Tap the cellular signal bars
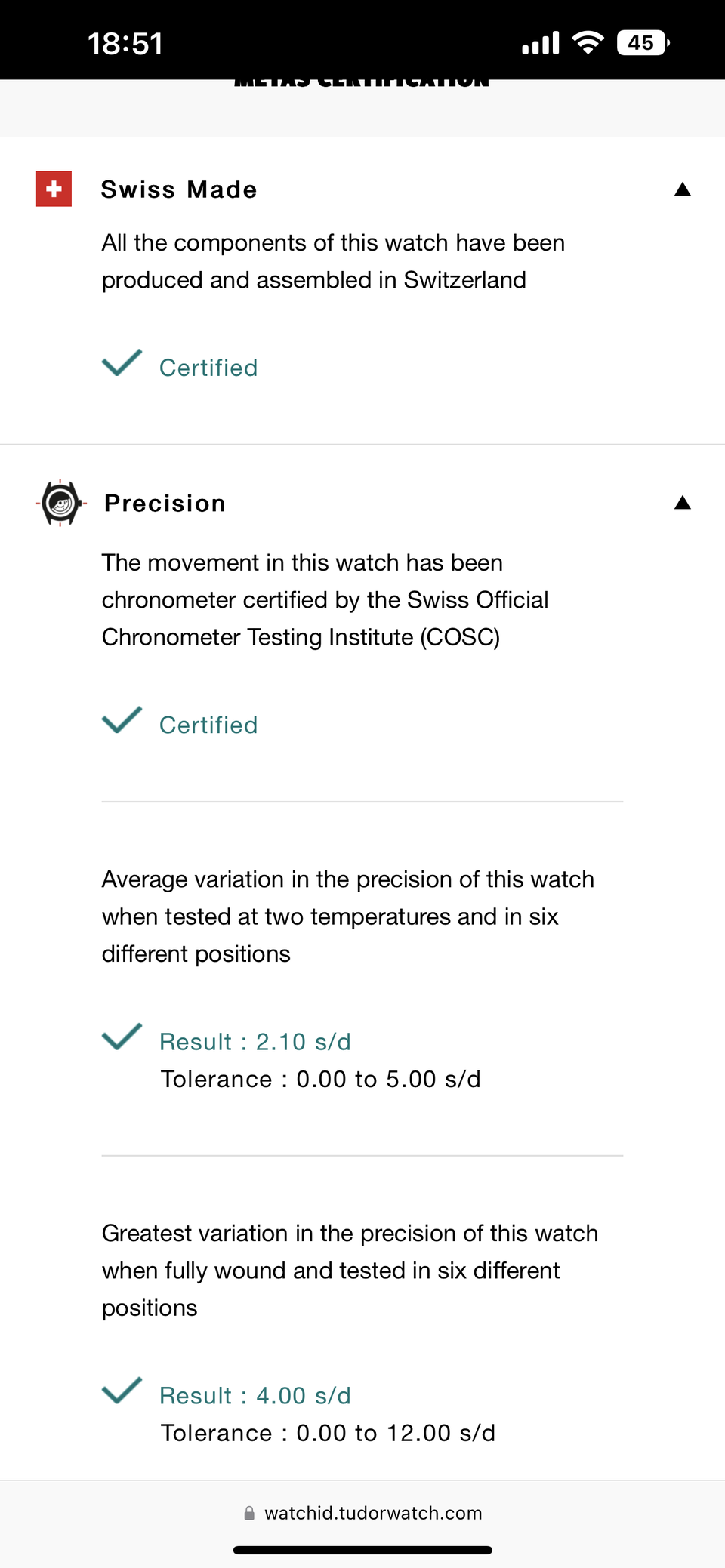This screenshot has width=725, height=1568. 541,44
